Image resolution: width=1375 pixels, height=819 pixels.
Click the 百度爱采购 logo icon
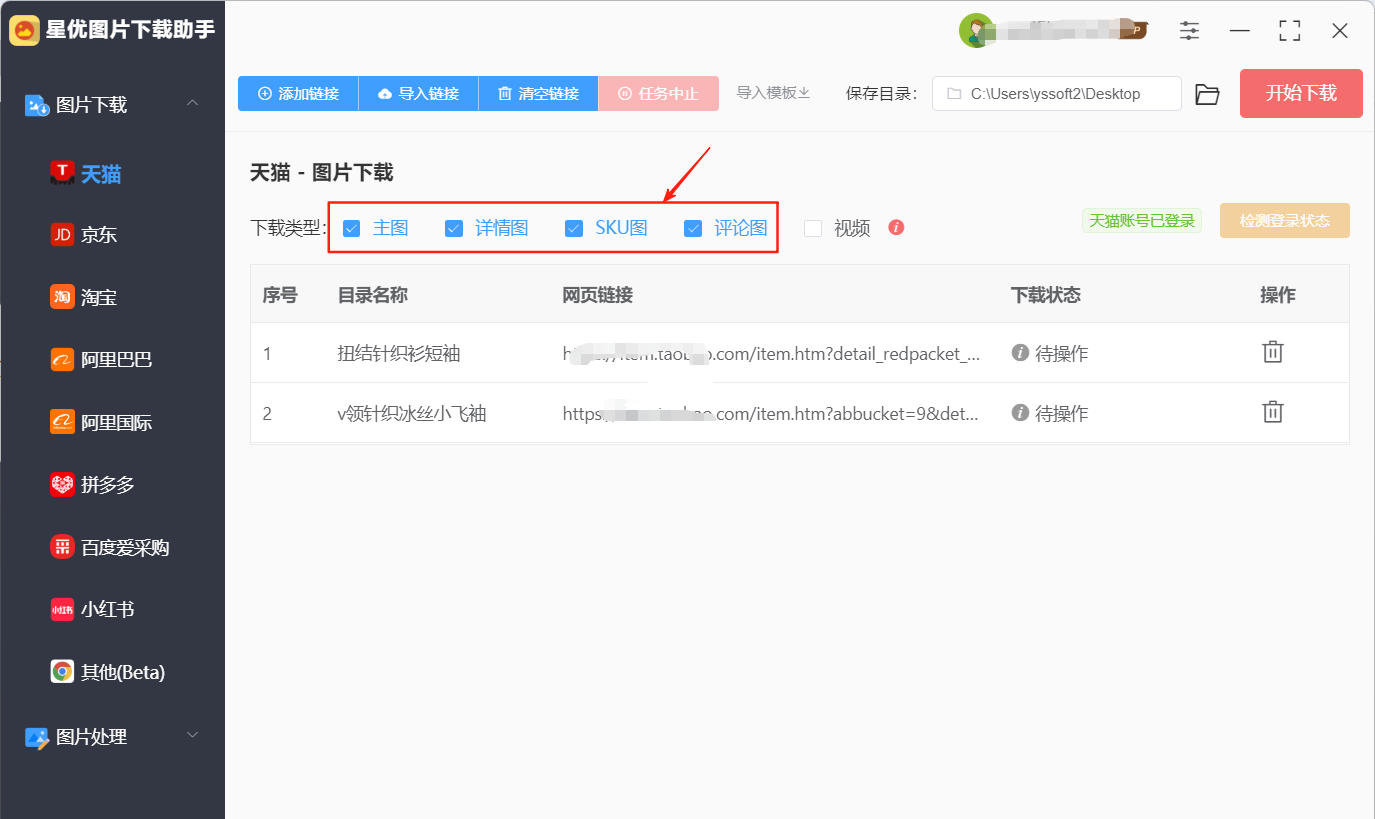[x=62, y=547]
